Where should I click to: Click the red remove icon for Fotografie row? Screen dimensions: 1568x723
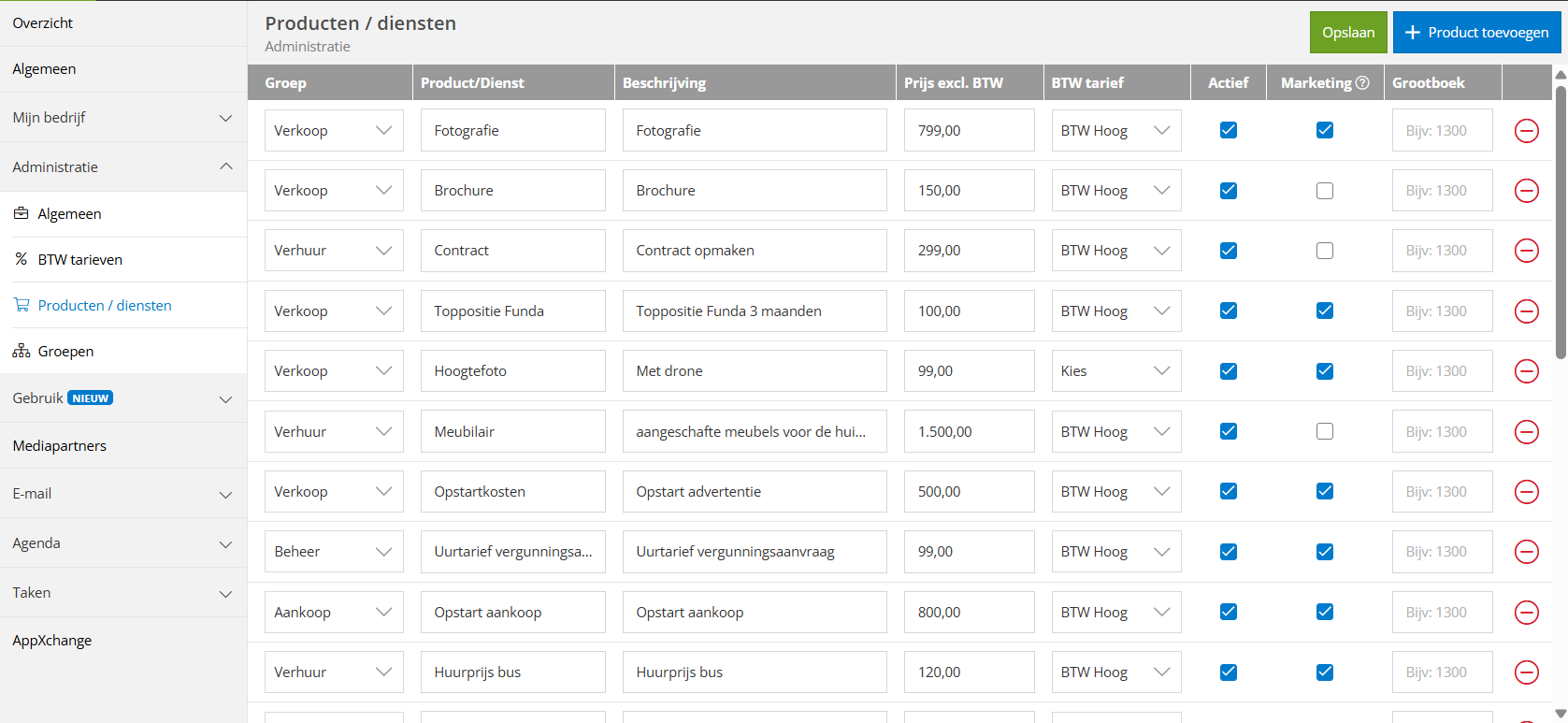[1526, 131]
